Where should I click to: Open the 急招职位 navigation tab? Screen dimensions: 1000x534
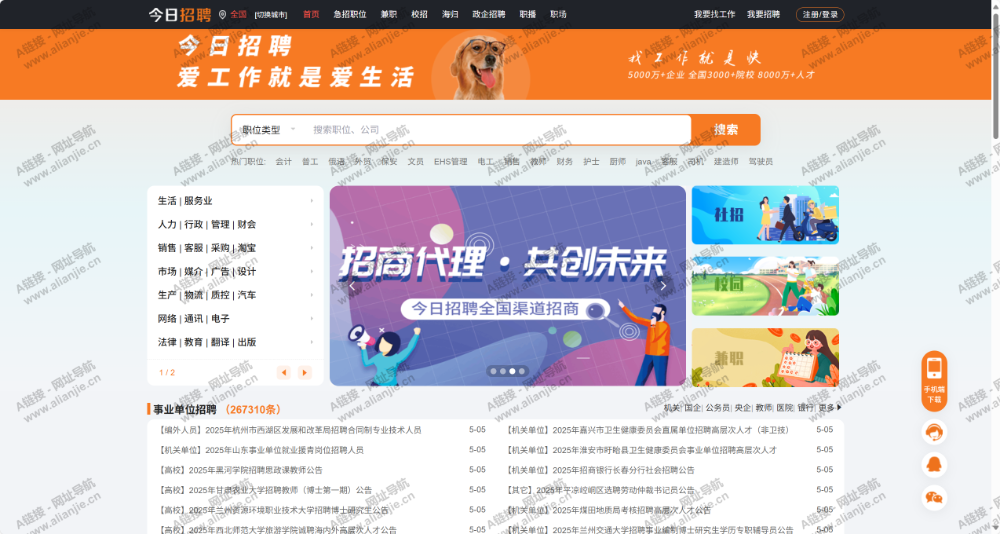349,14
